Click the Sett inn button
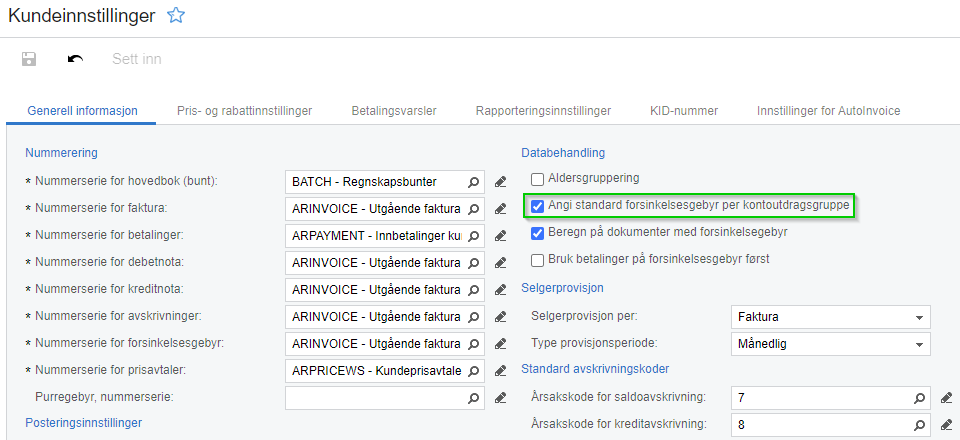960x440 pixels. point(137,59)
